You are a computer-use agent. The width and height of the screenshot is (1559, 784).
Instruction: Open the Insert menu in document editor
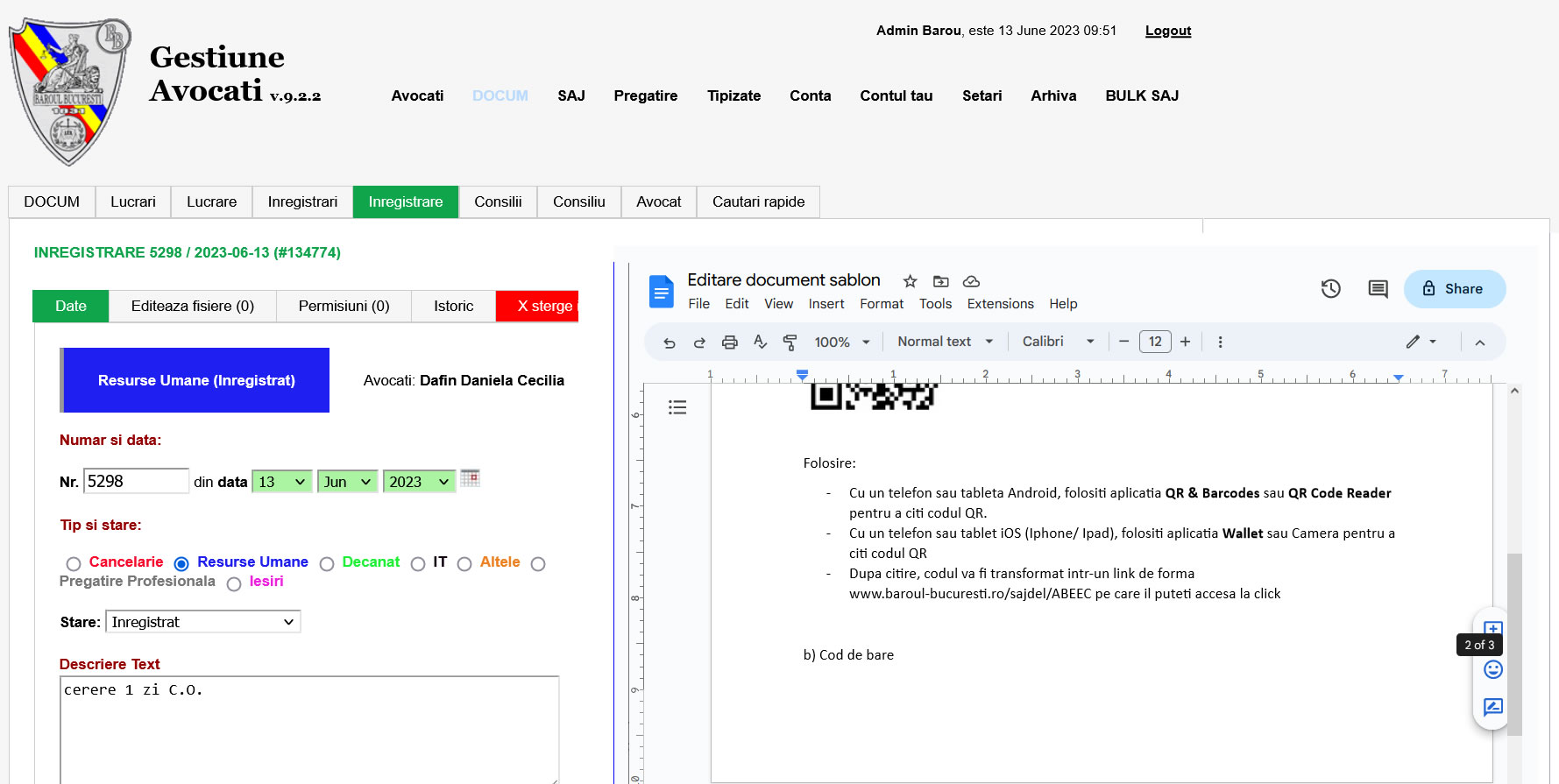[826, 304]
